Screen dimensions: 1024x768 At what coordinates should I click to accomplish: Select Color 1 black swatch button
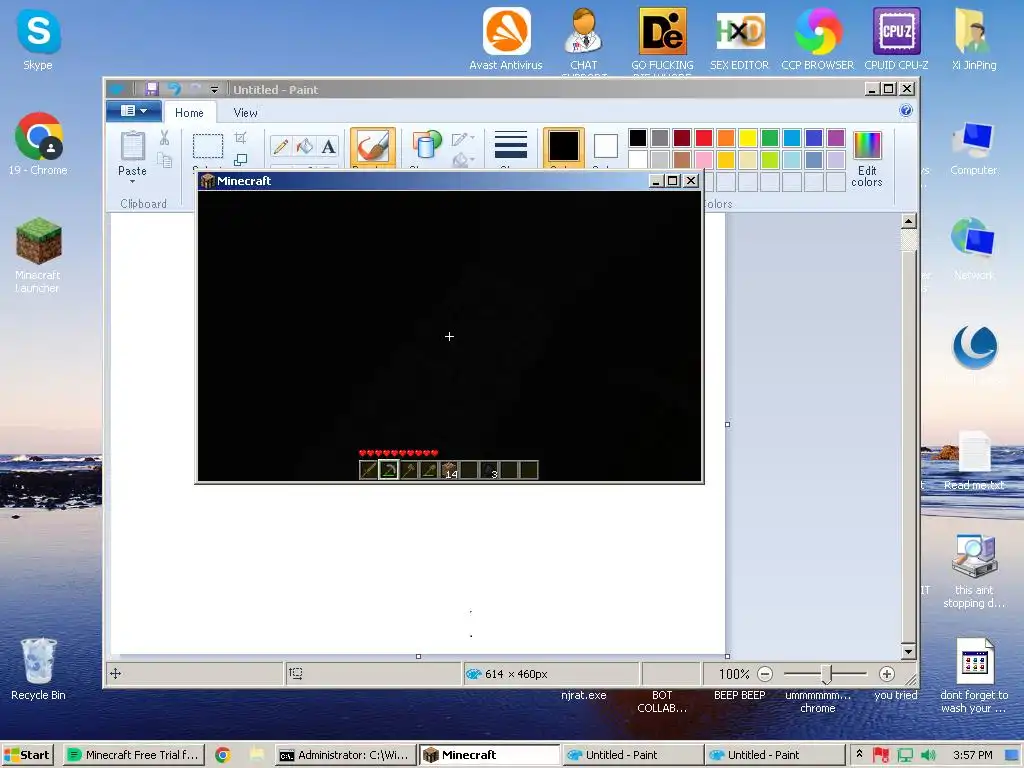pos(564,146)
